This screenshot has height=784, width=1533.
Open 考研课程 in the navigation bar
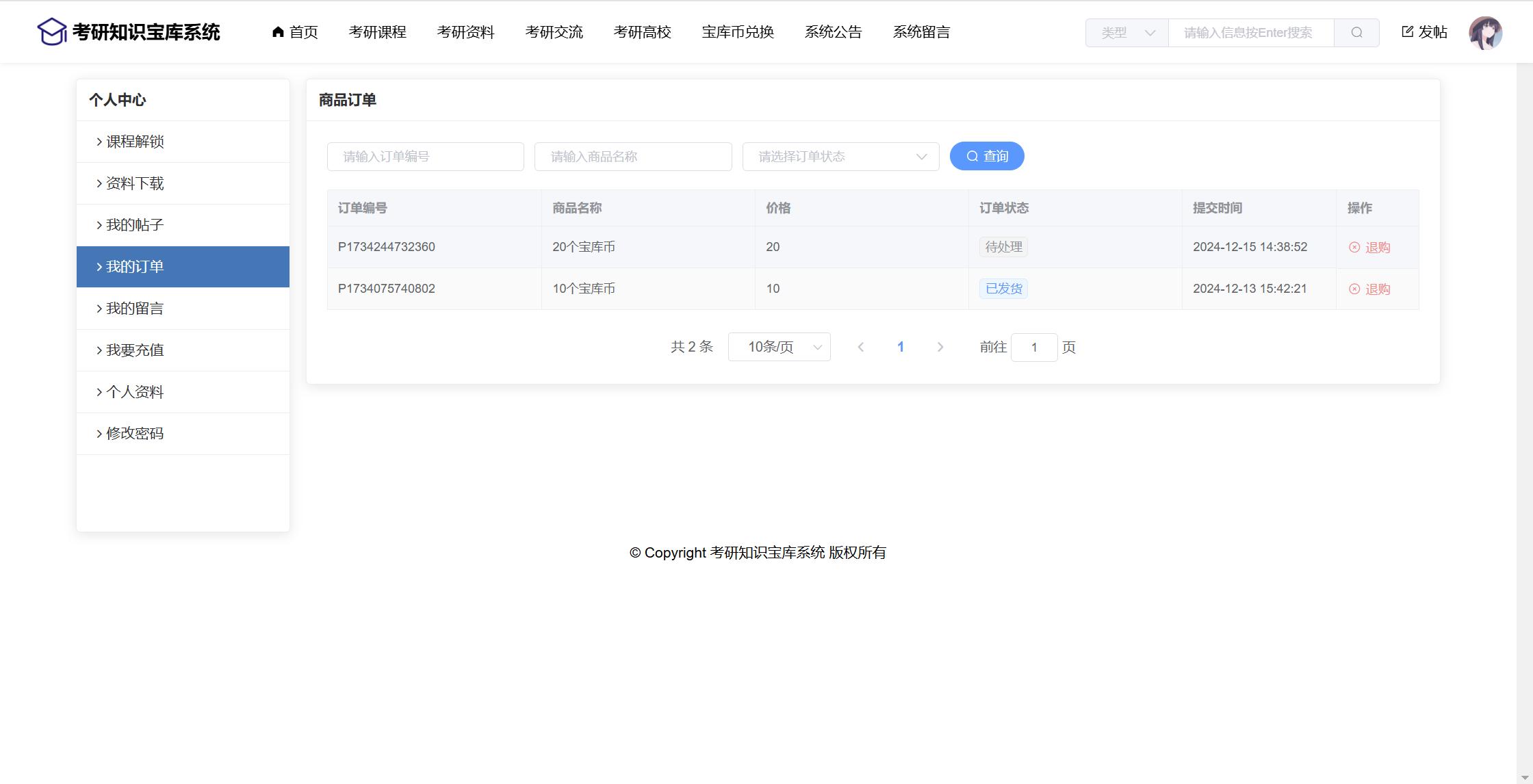pos(377,32)
